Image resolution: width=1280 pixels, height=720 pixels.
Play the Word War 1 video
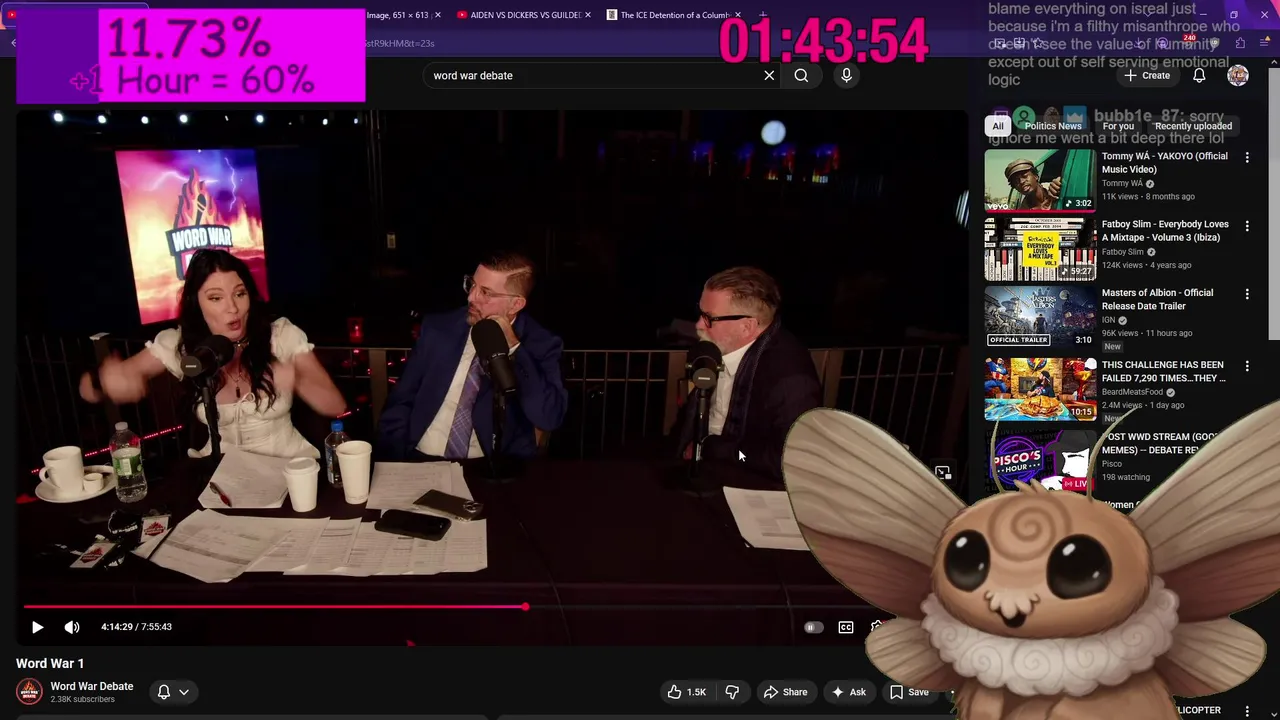coord(37,627)
